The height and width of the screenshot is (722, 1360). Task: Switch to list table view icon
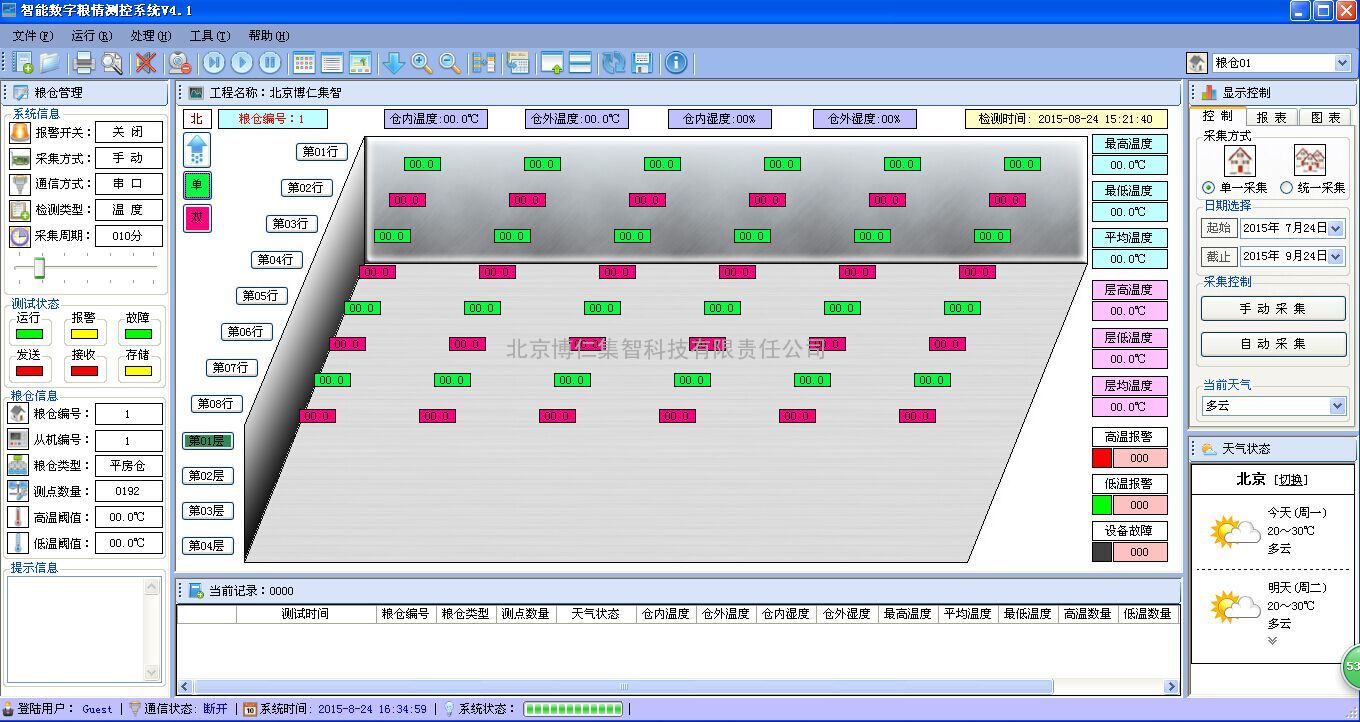[332, 63]
